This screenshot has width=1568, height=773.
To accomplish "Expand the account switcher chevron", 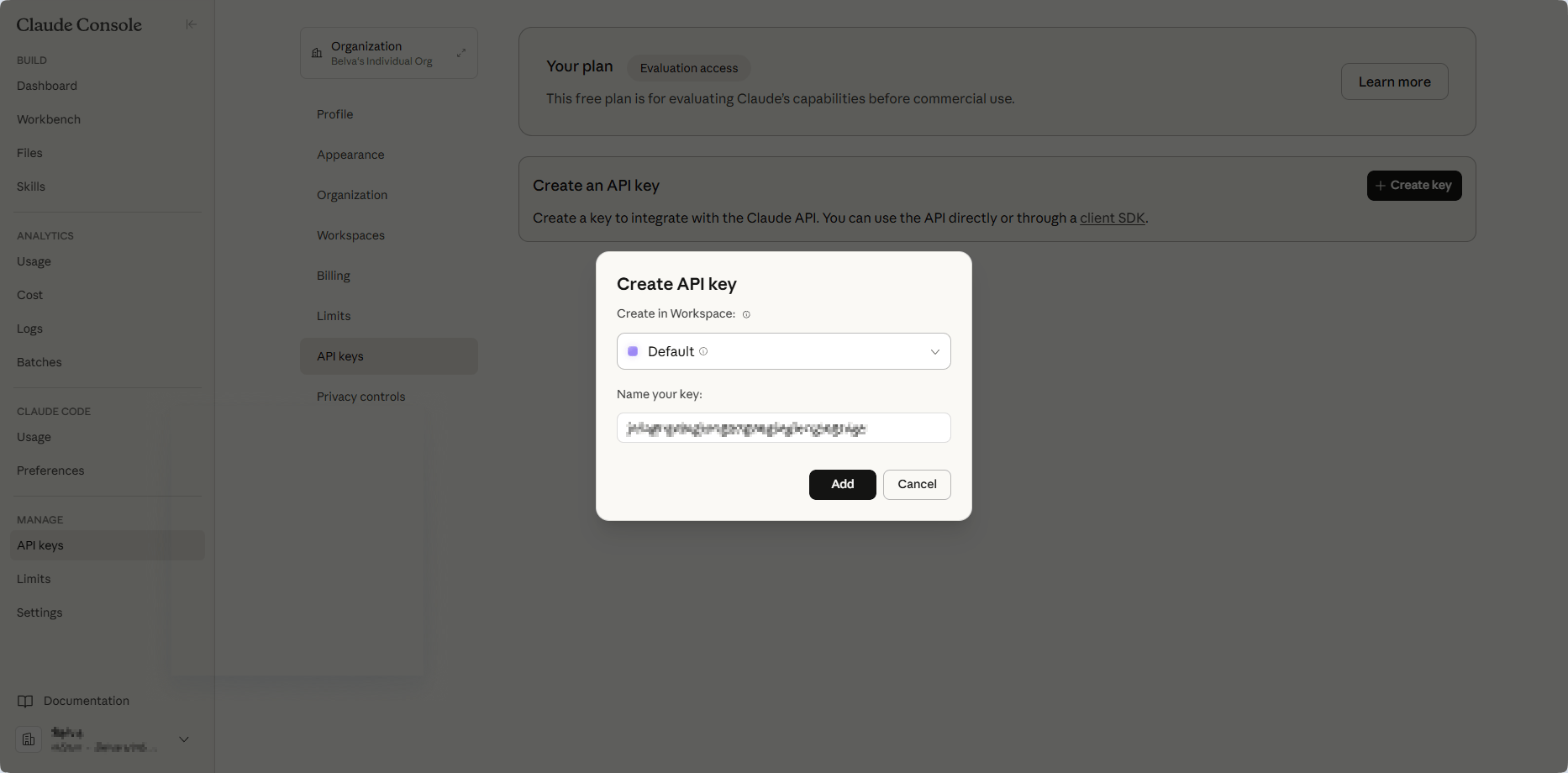I will pyautogui.click(x=184, y=739).
